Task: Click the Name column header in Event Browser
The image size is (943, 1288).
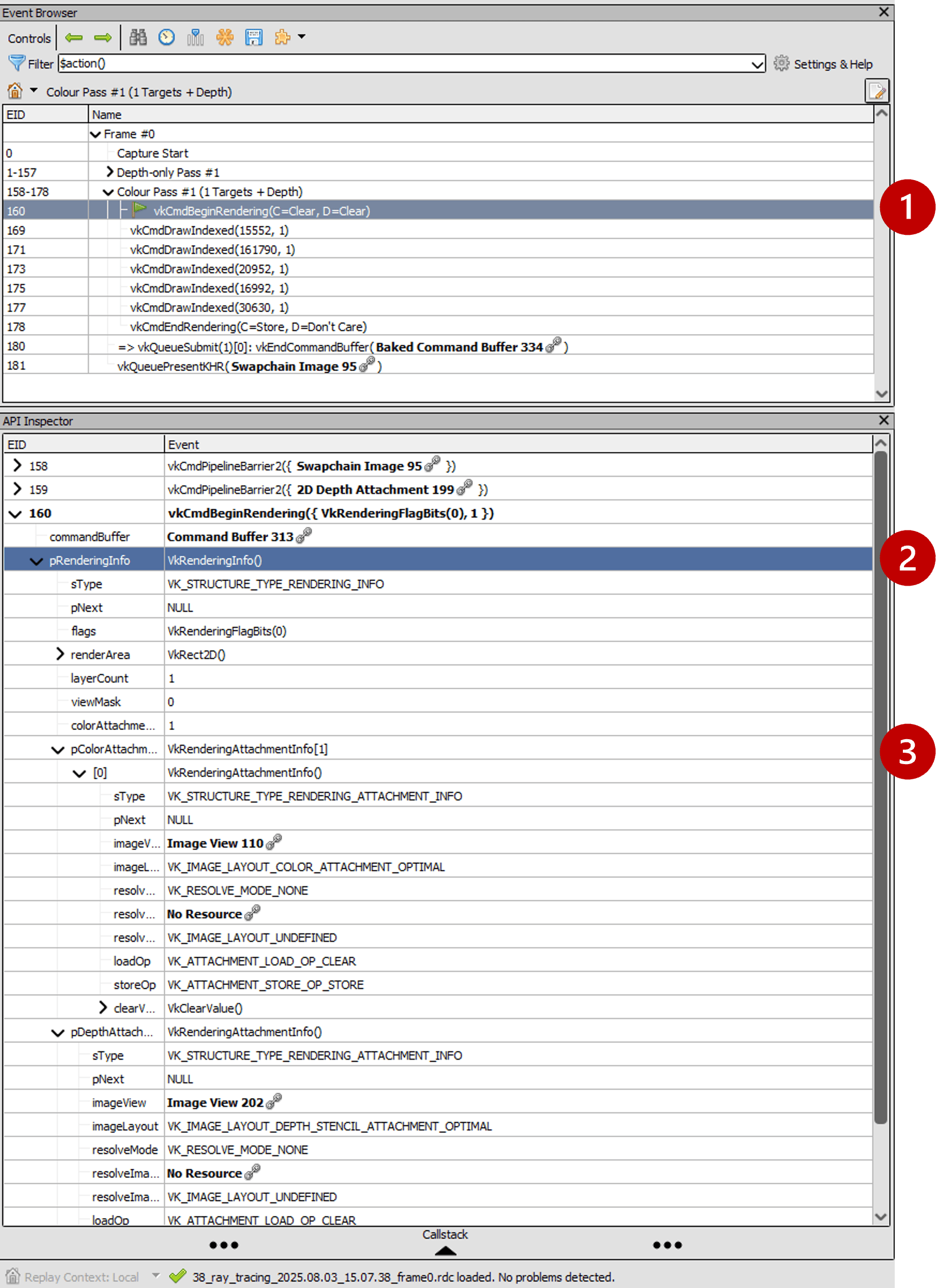Action: click(480, 114)
